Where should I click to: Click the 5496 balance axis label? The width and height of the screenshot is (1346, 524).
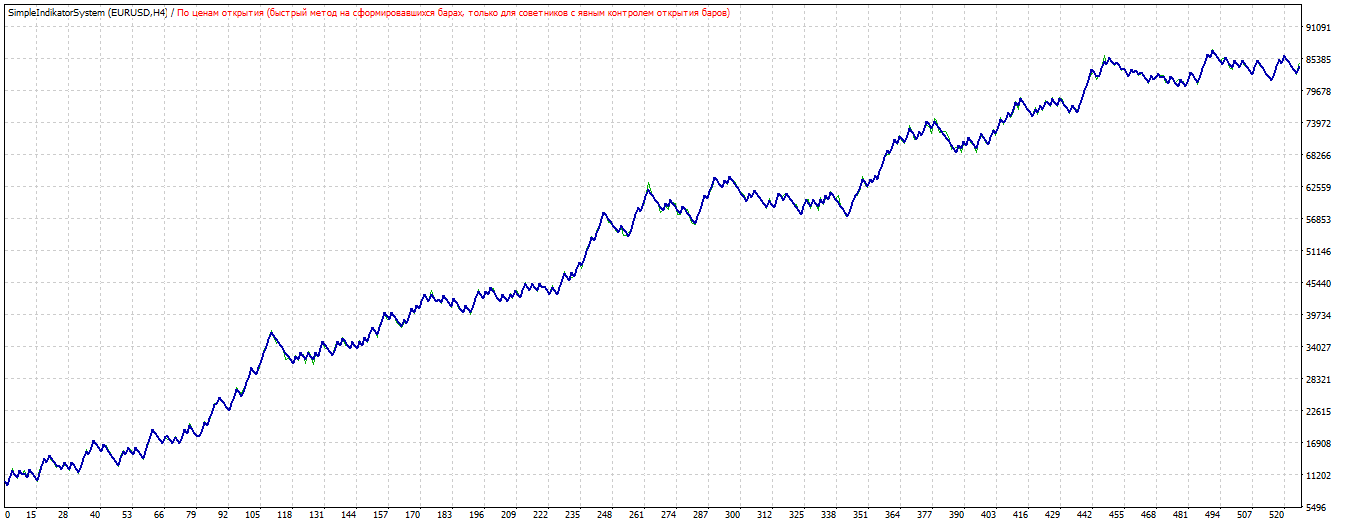pos(1317,508)
